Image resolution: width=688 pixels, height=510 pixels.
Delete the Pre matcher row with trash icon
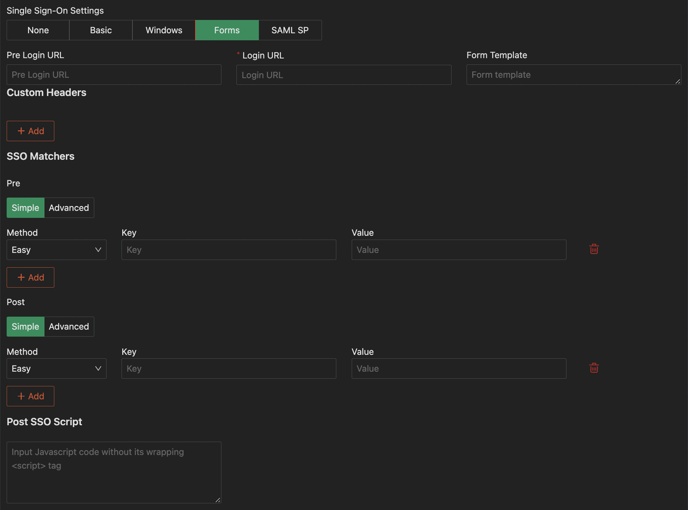click(594, 249)
